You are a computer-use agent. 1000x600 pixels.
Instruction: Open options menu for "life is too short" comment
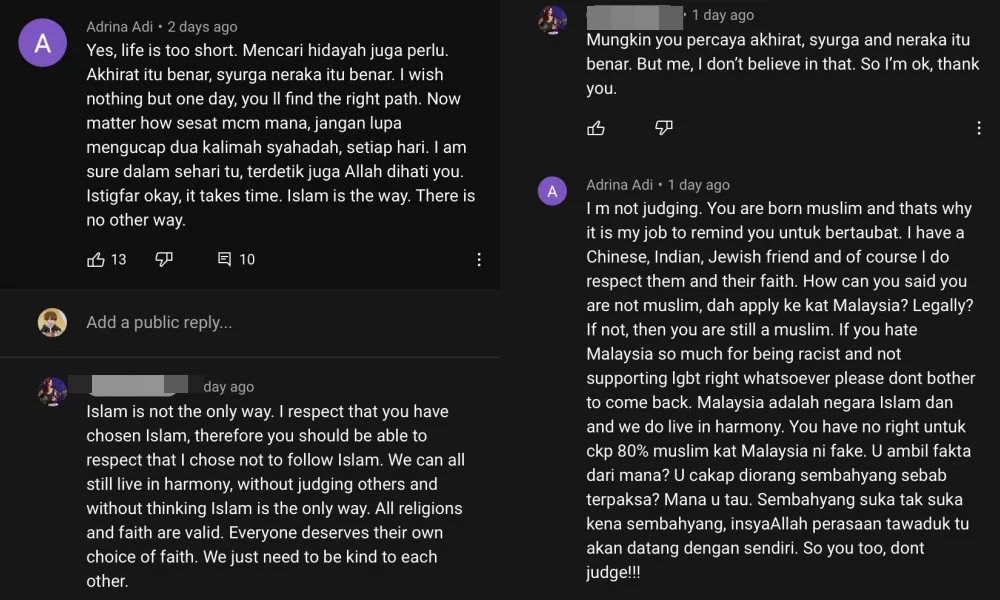479,259
